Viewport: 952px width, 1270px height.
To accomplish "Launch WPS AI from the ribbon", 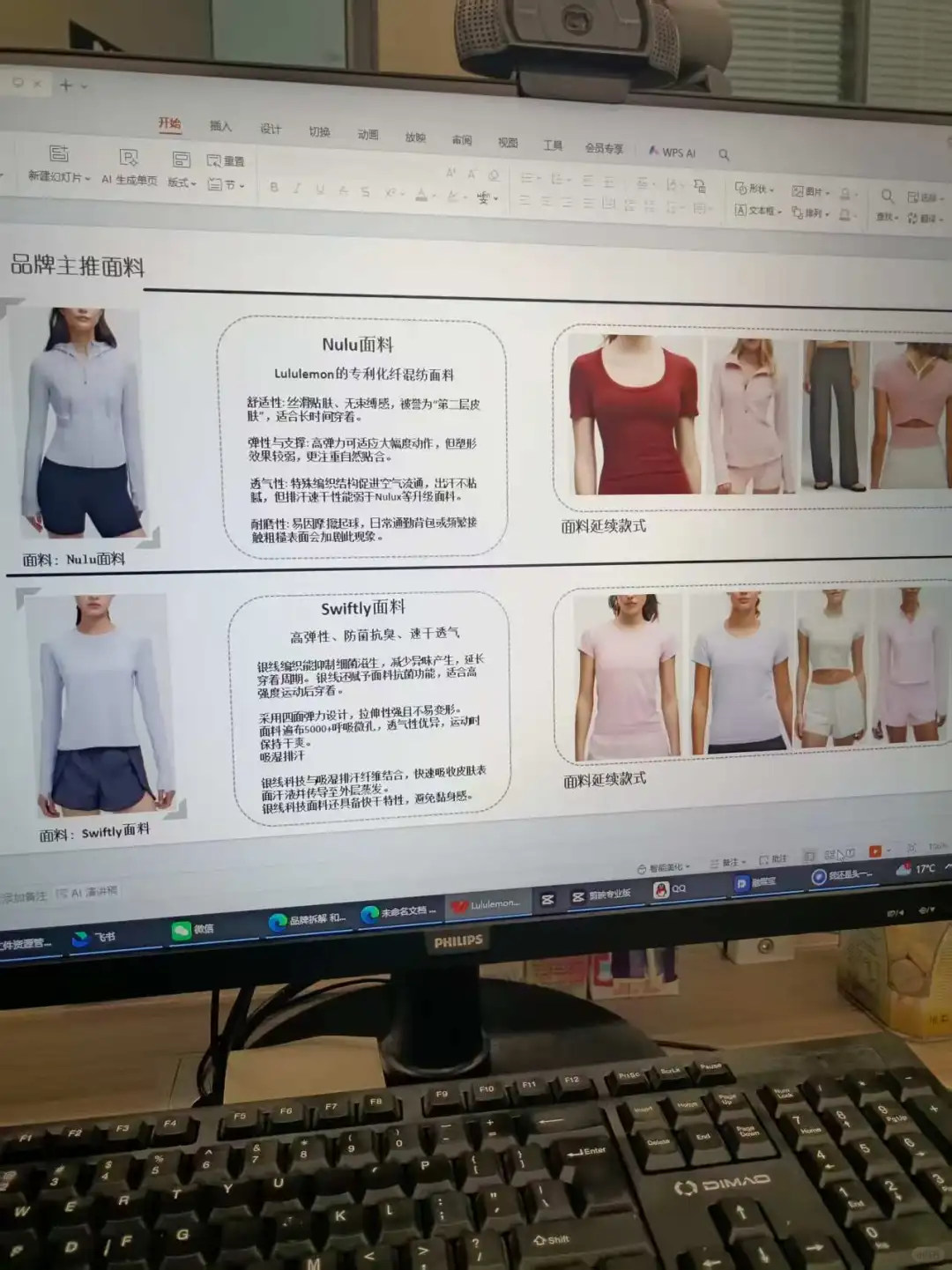I will point(673,152).
